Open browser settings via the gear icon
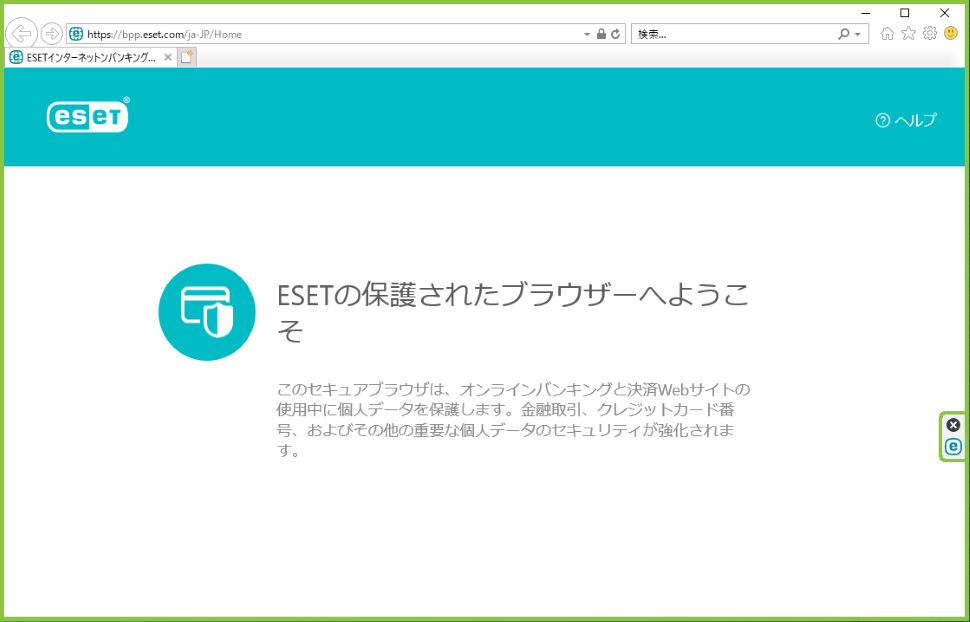Screen dimensions: 970x622 coord(929,33)
